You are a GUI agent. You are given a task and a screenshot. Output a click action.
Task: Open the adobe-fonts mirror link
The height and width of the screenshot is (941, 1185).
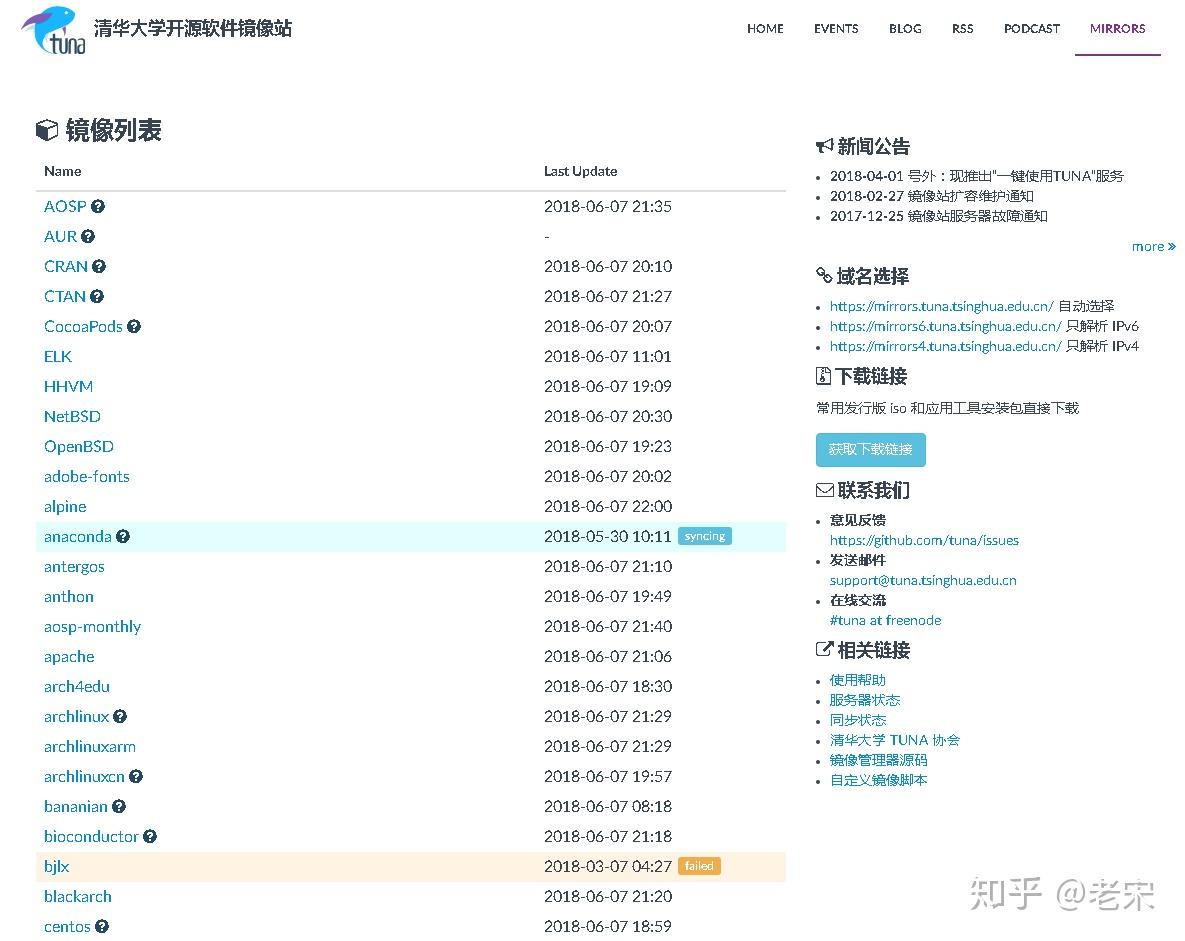[x=87, y=477]
